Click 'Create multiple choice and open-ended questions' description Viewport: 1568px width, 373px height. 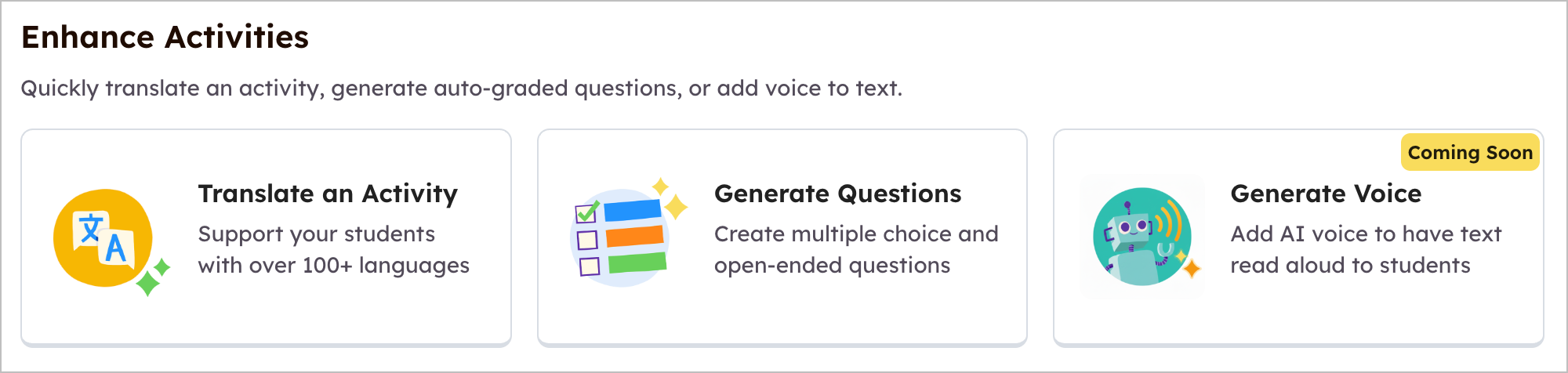pyautogui.click(x=856, y=249)
